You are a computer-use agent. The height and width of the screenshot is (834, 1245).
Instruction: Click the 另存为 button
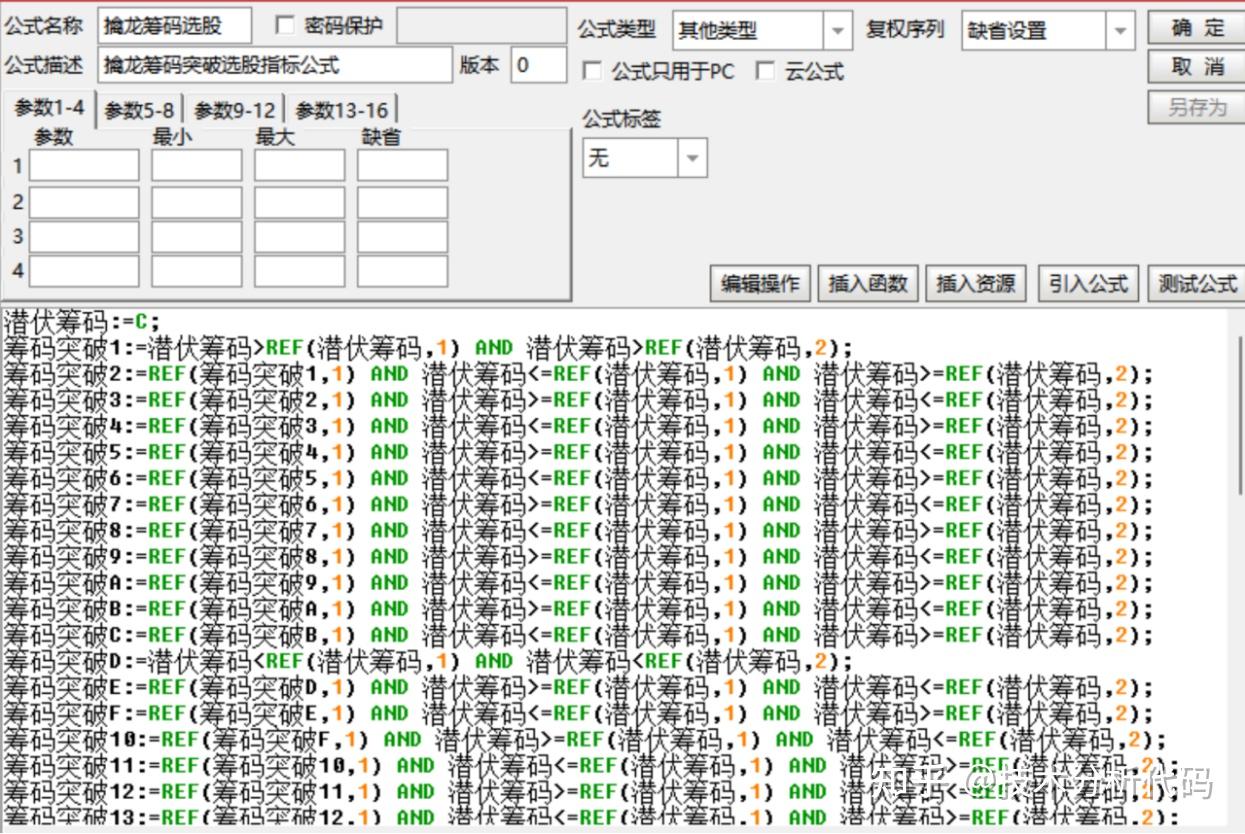click(1197, 107)
